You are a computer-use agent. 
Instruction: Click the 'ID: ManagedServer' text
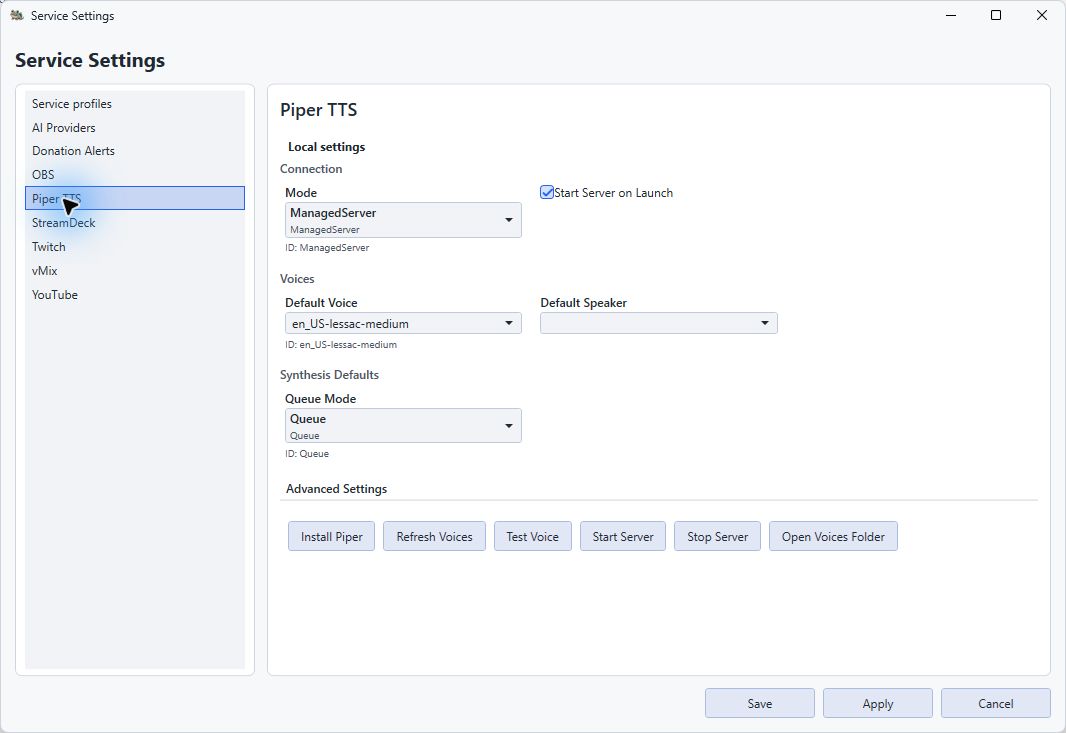tap(327, 248)
